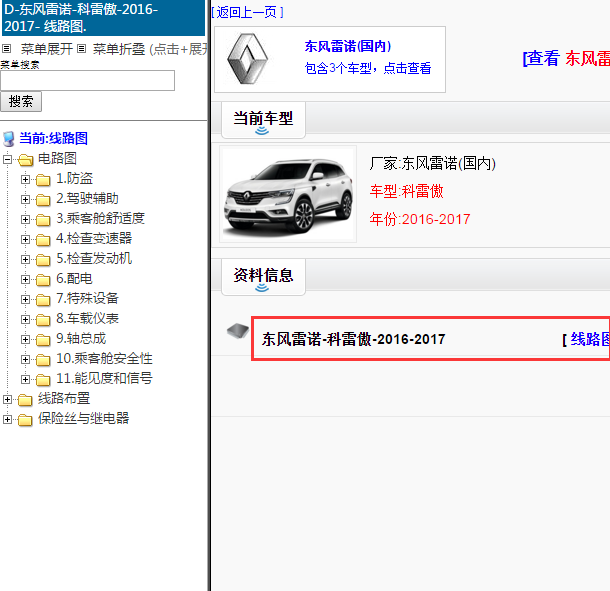This screenshot has width=610, height=591.
Task: Click the folder icon next to 5.检查发动机
Action: click(x=43, y=260)
